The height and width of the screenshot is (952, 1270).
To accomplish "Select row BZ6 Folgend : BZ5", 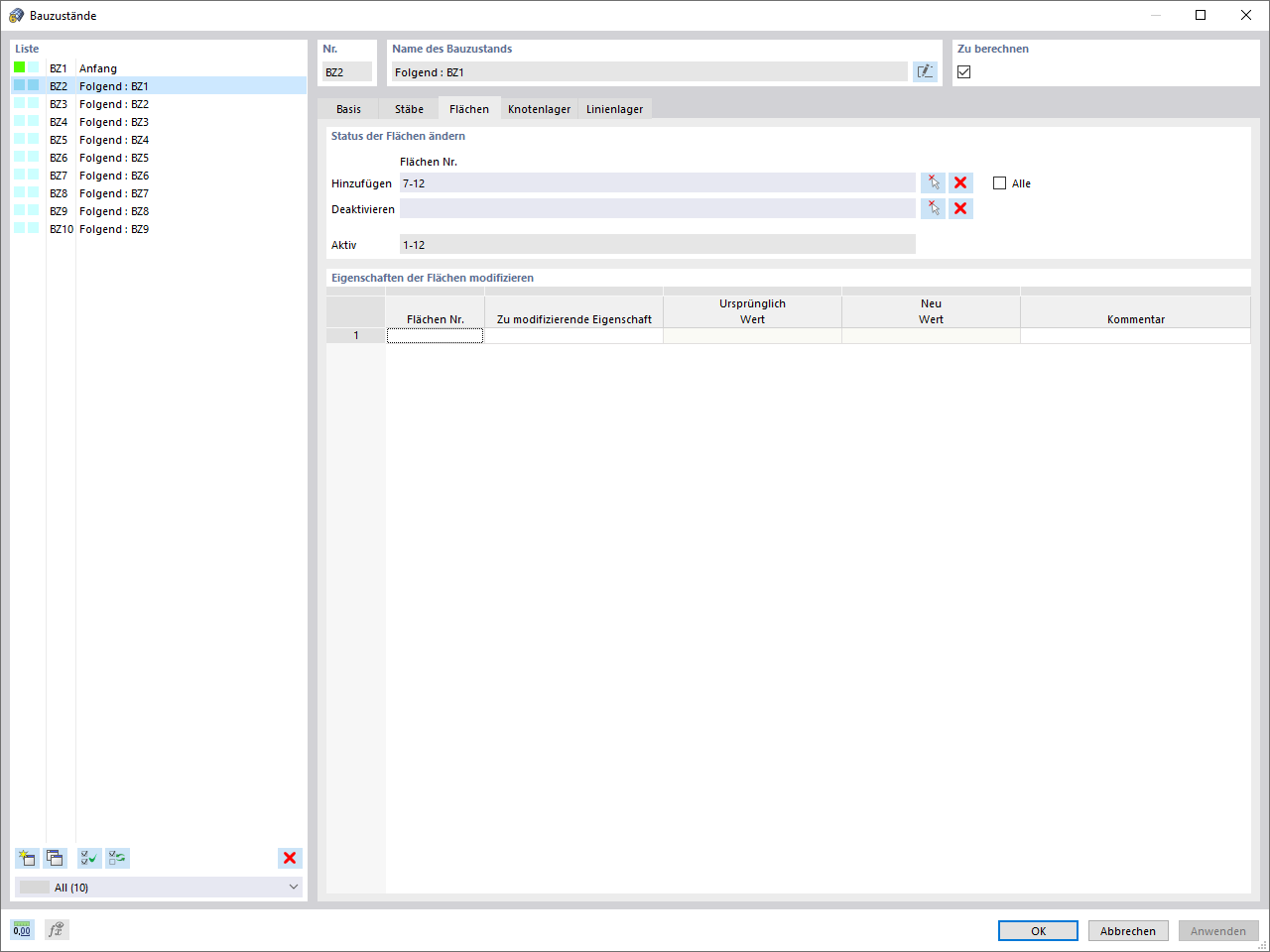I will click(159, 158).
